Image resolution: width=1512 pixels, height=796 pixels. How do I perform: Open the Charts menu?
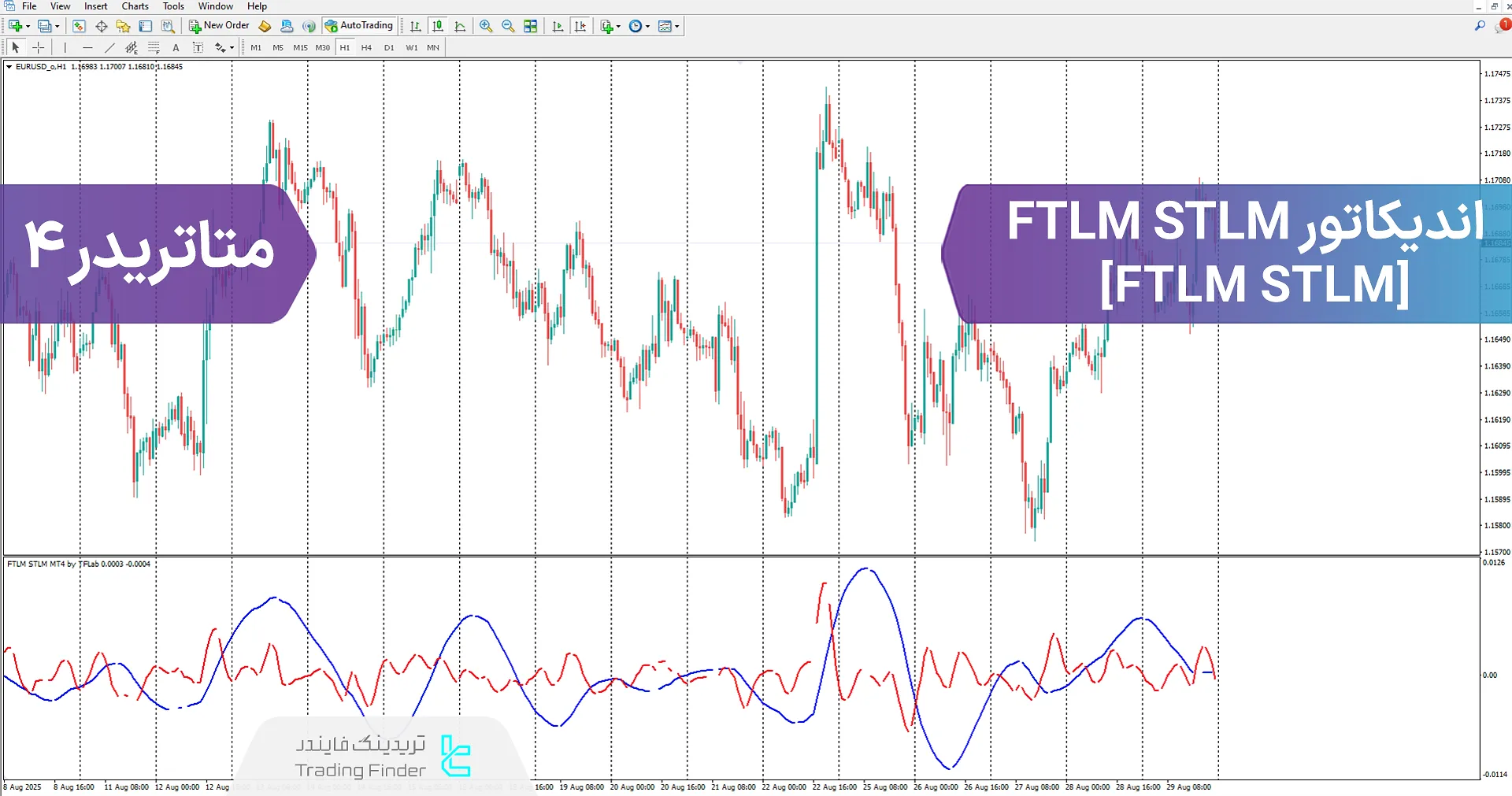135,6
